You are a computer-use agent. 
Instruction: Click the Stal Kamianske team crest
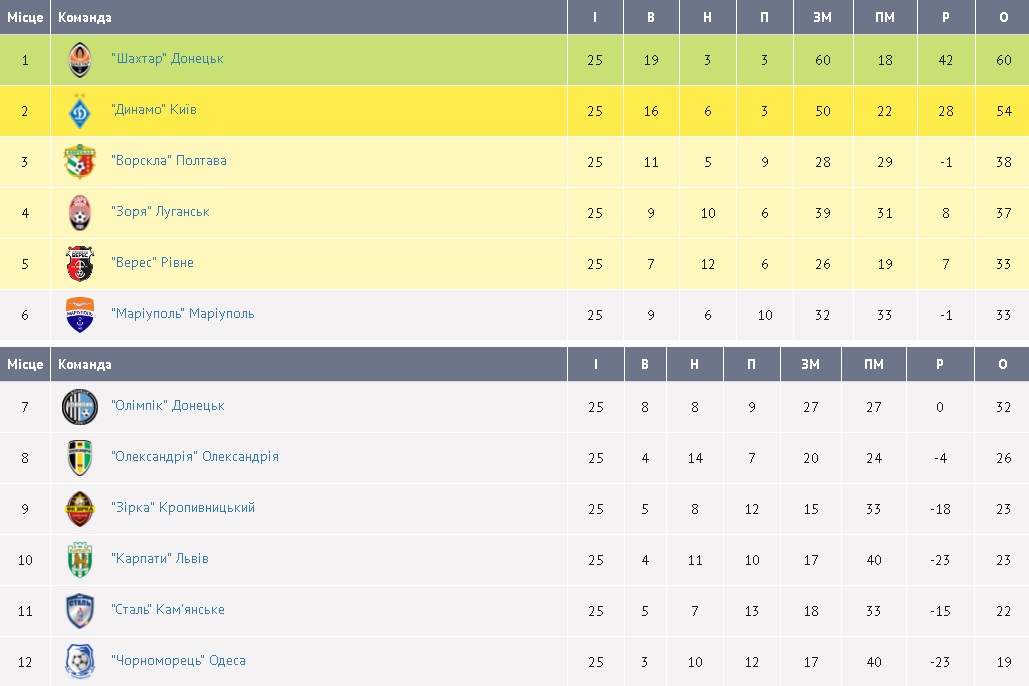coord(80,611)
